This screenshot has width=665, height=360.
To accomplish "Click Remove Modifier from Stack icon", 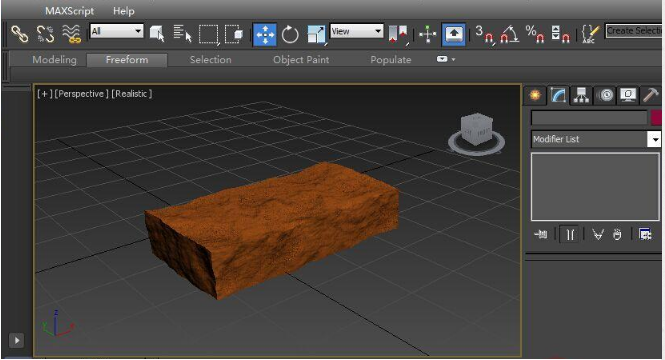I will coord(617,234).
